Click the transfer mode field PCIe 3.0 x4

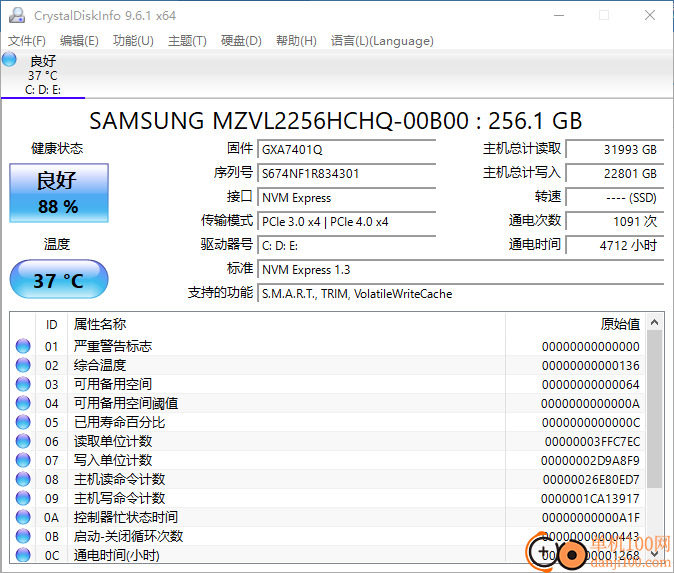point(346,221)
